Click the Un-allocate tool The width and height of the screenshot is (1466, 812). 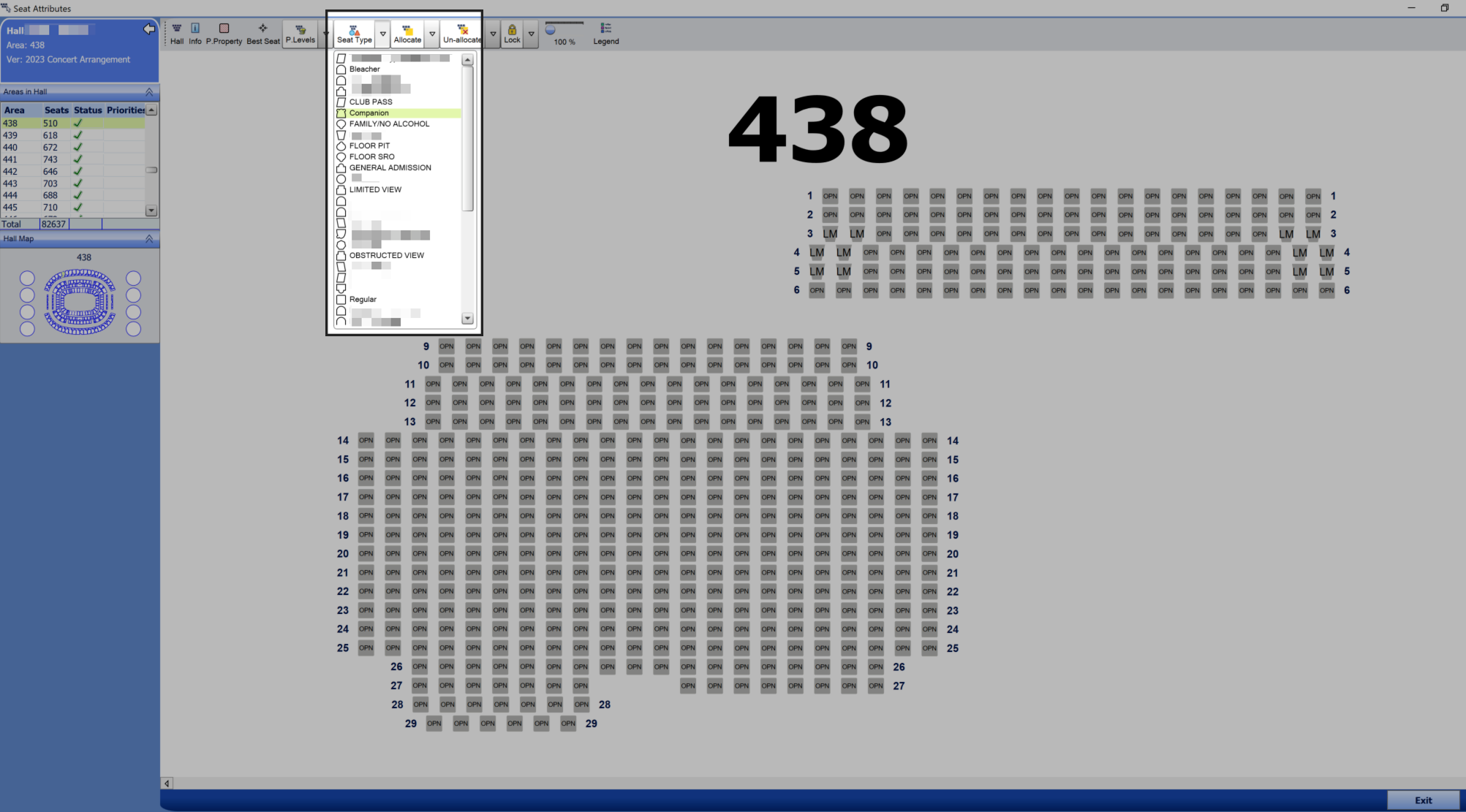click(x=462, y=34)
